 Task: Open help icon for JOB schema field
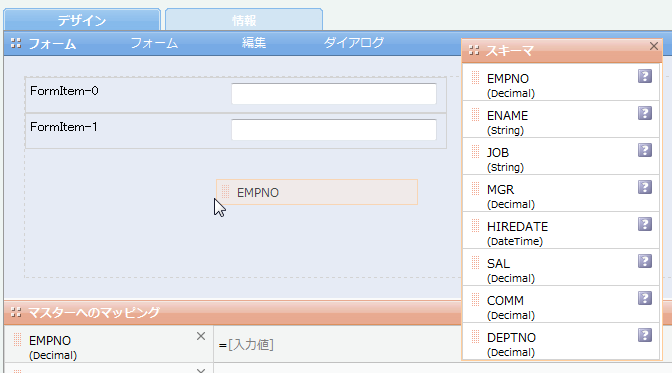tap(645, 150)
